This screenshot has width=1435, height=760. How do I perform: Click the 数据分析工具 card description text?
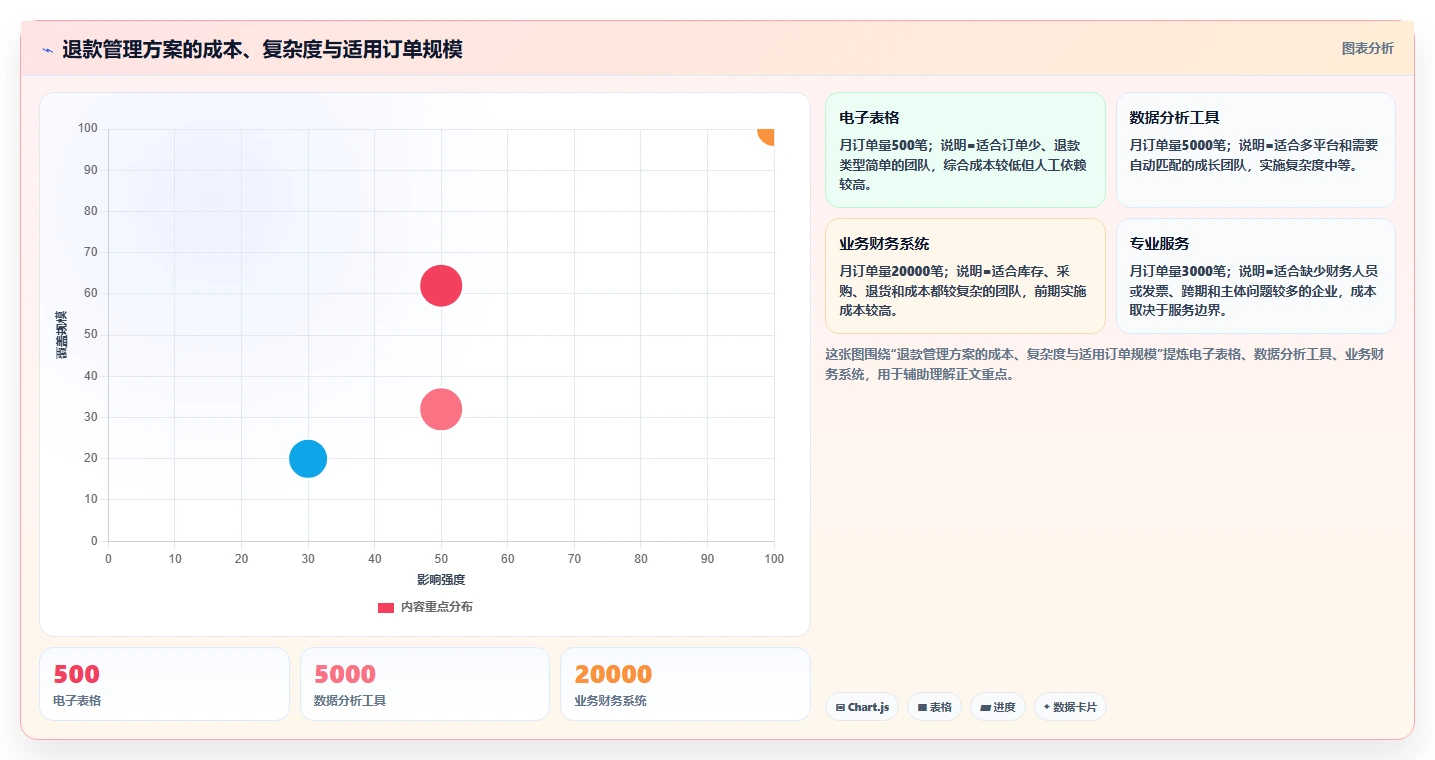[1254, 155]
